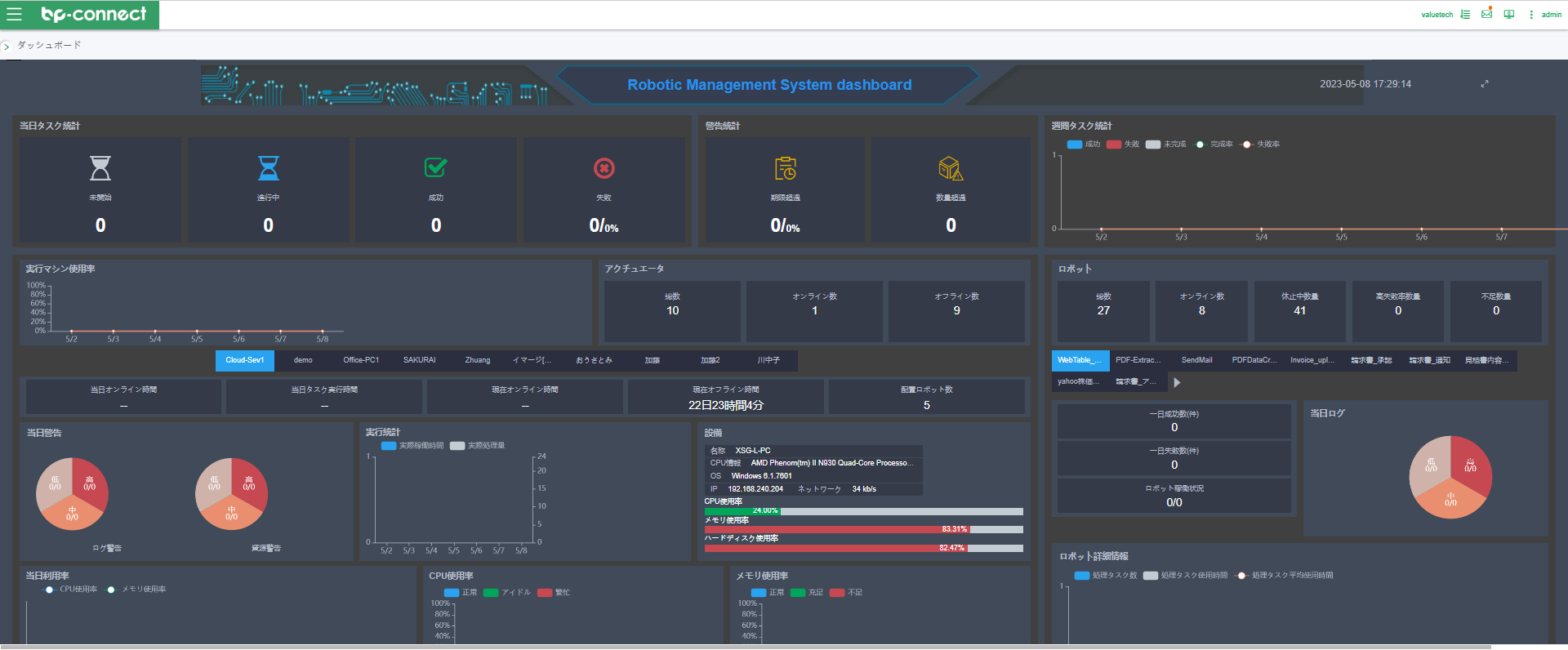
Task: Click the 繁忙 red legend swatch
Action: click(545, 593)
